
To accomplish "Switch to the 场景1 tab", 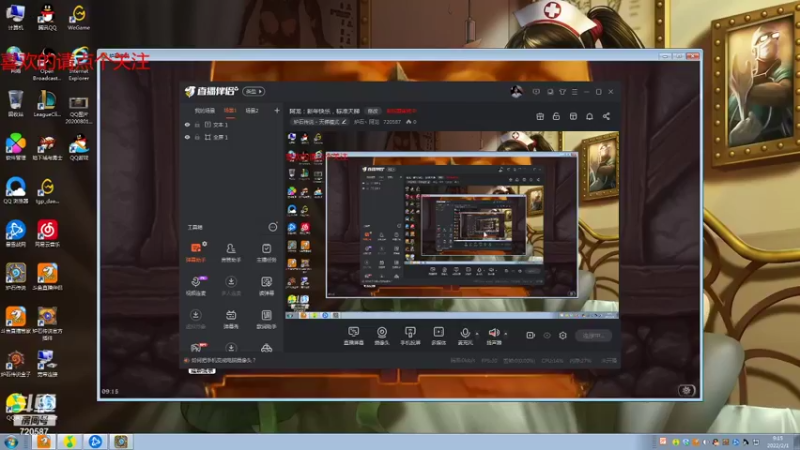I will point(230,111).
